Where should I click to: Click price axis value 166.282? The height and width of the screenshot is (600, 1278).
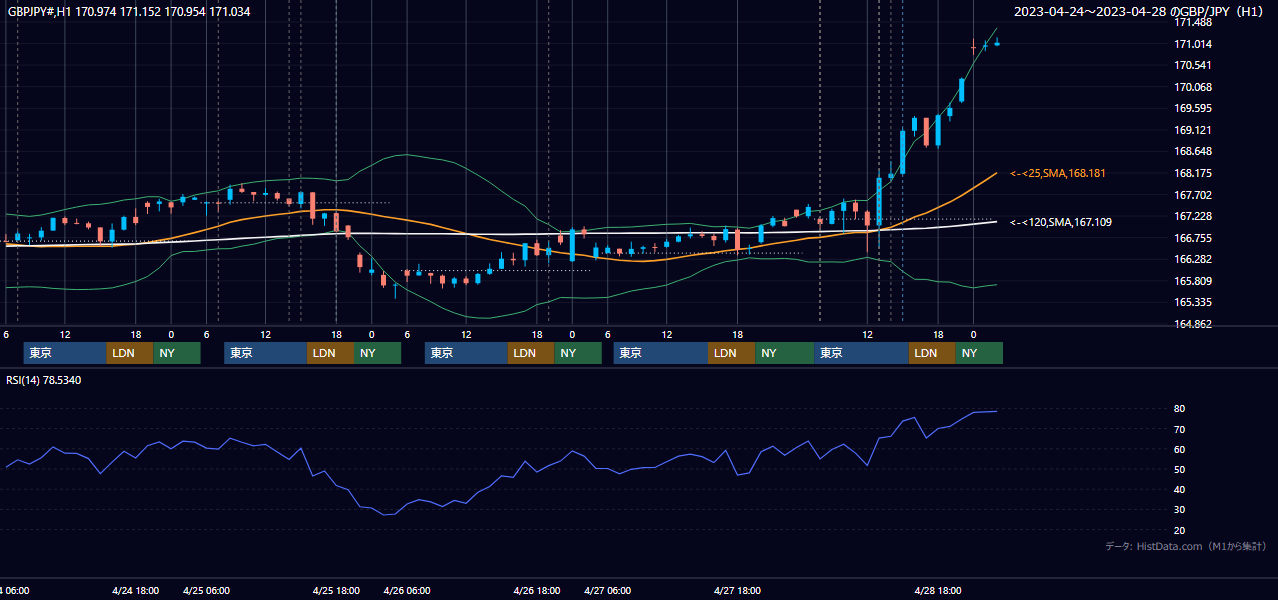pos(1193,259)
